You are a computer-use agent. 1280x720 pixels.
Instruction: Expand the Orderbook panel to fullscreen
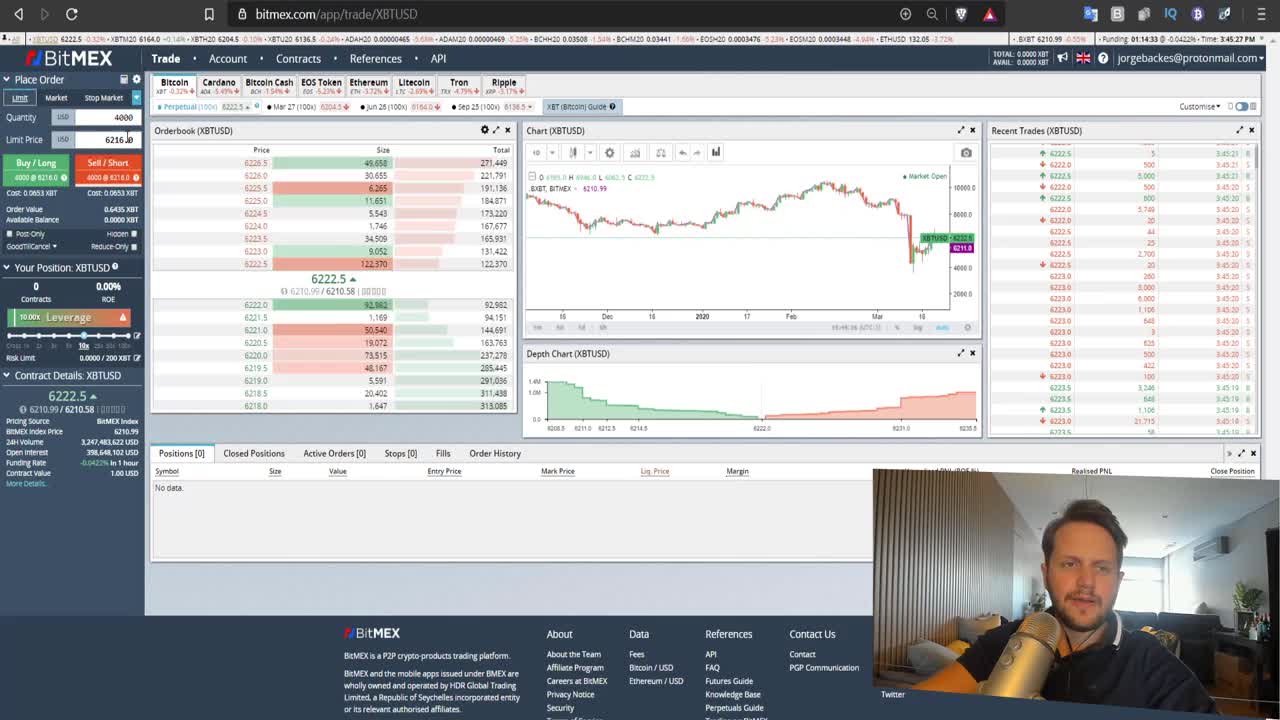(x=496, y=130)
